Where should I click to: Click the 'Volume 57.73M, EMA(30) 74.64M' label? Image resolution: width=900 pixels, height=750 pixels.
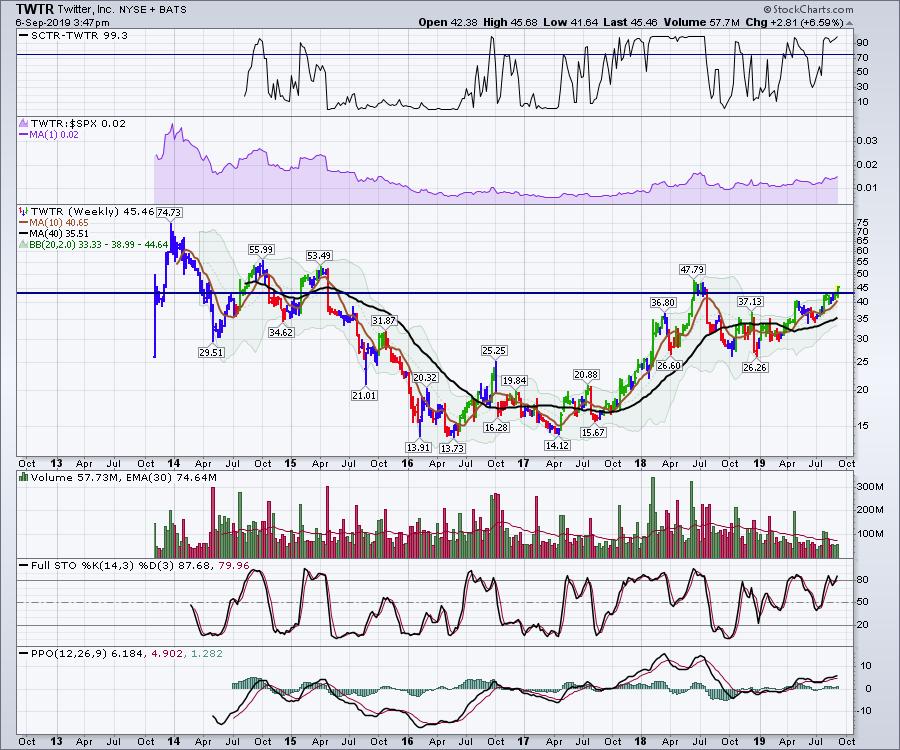tap(124, 477)
